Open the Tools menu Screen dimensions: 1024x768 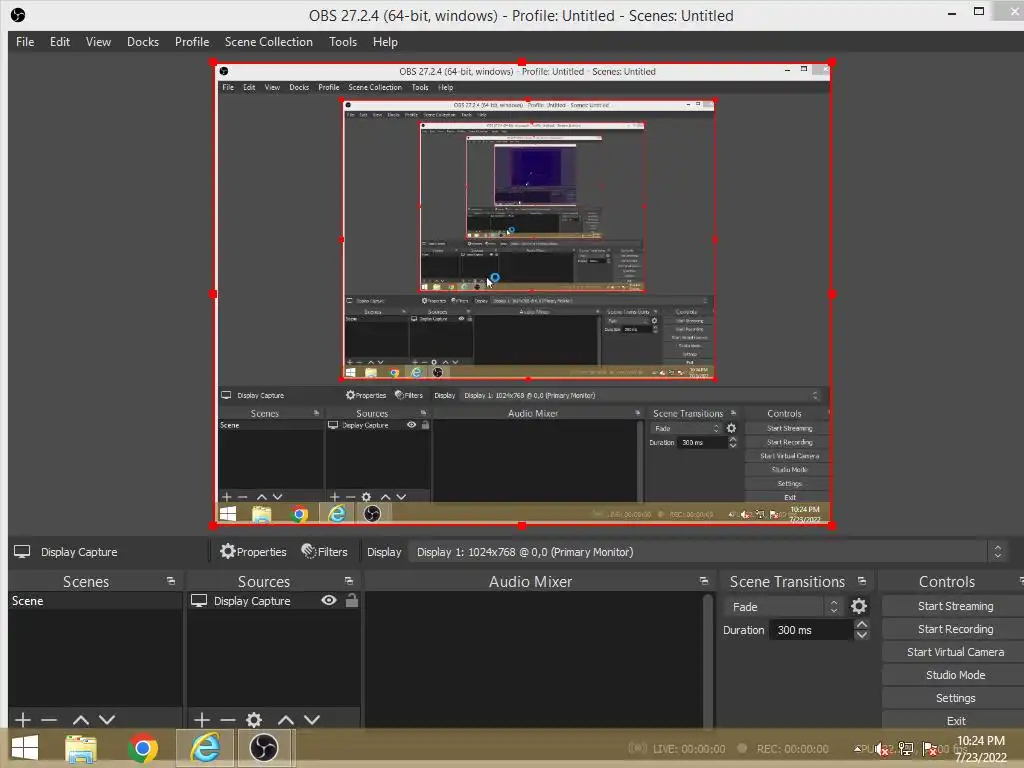click(x=342, y=42)
